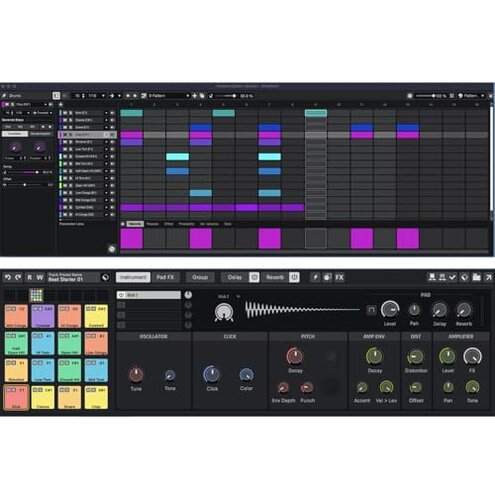Screen dimensions: 495x495
Task: Click the icon left of the FX button
Action: tap(327, 277)
